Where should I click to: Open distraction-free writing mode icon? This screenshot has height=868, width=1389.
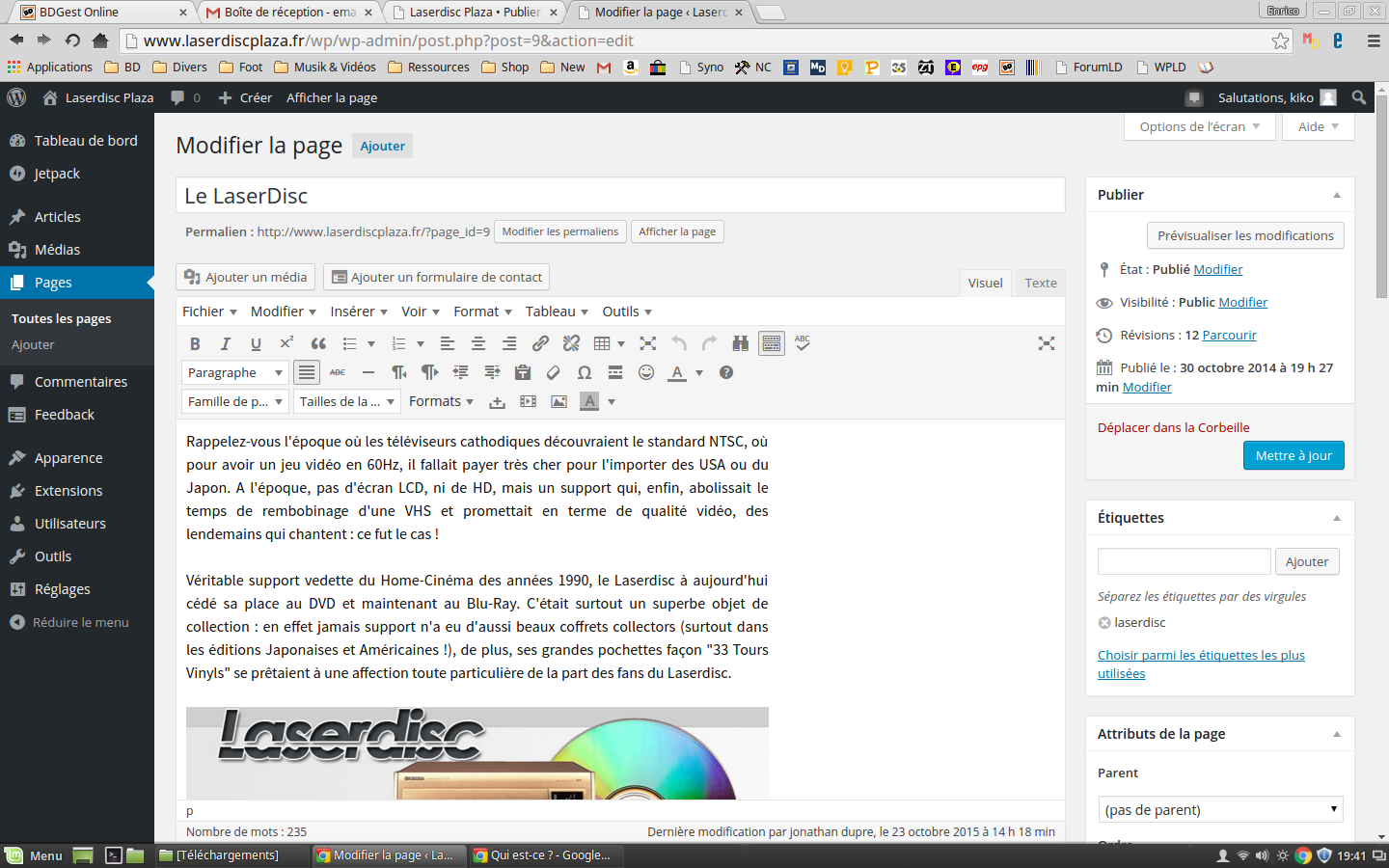click(1047, 343)
